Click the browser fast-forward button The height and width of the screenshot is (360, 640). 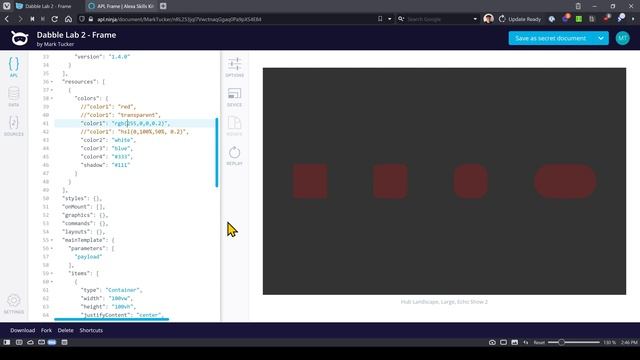point(43,19)
